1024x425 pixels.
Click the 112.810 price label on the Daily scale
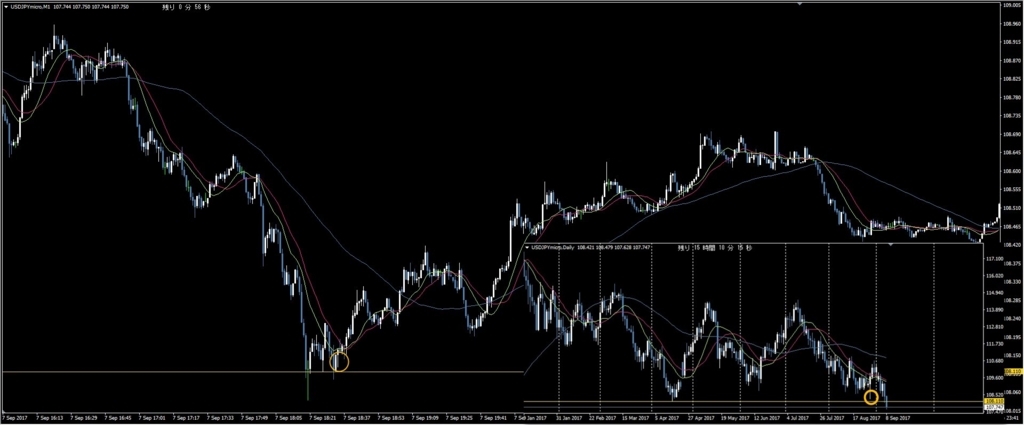994,326
